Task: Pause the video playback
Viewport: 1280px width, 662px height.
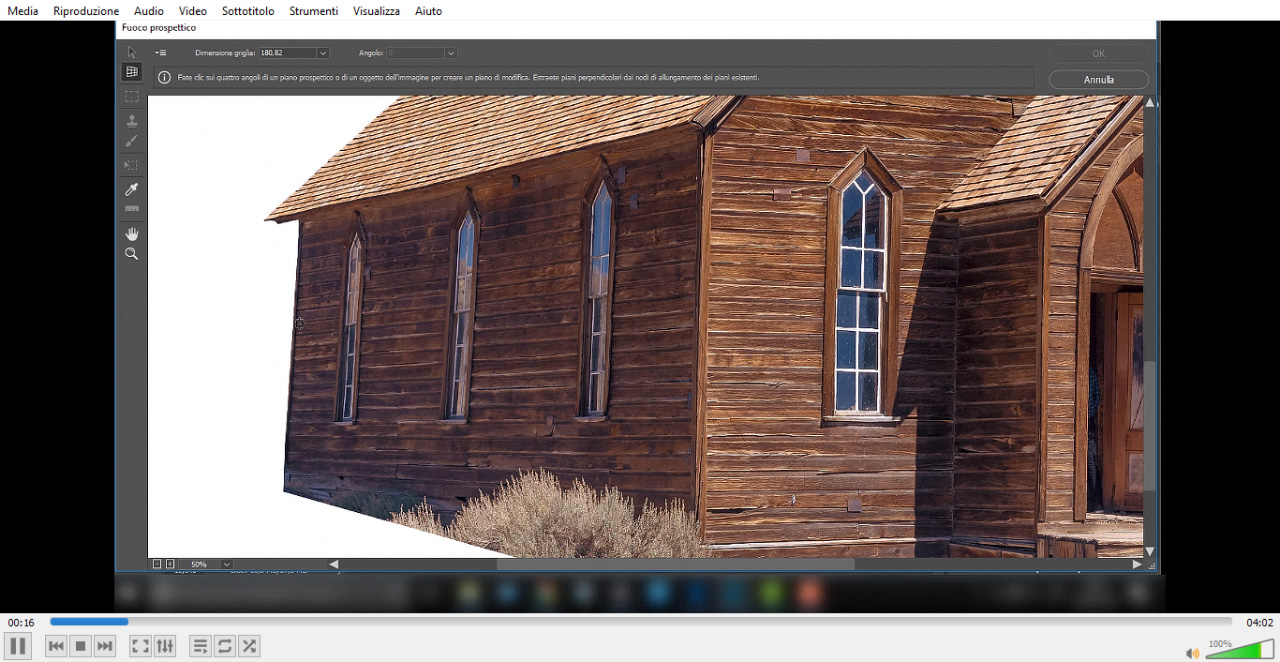Action: 18,646
